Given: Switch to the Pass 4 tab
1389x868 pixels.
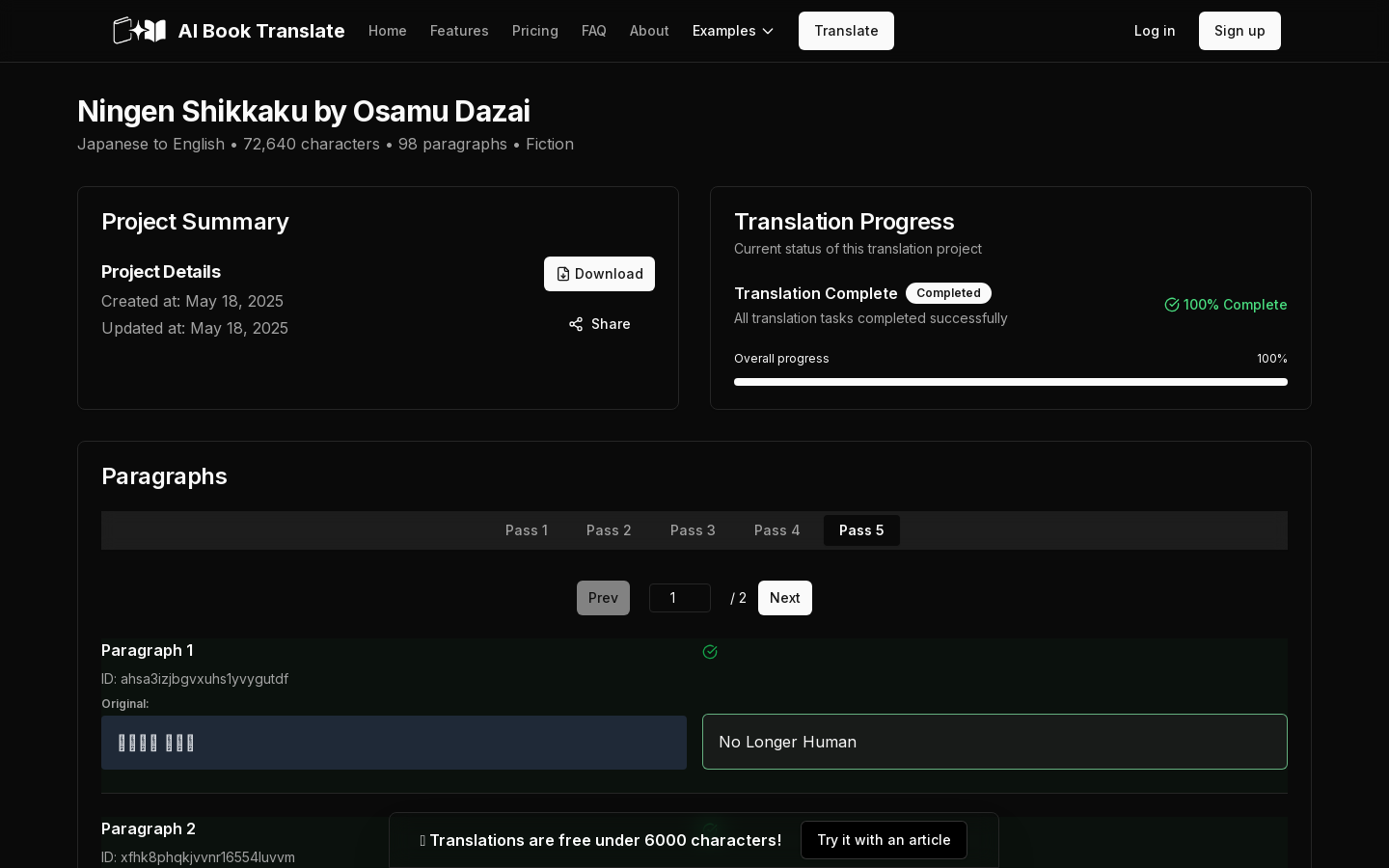Looking at the screenshot, I should [777, 530].
